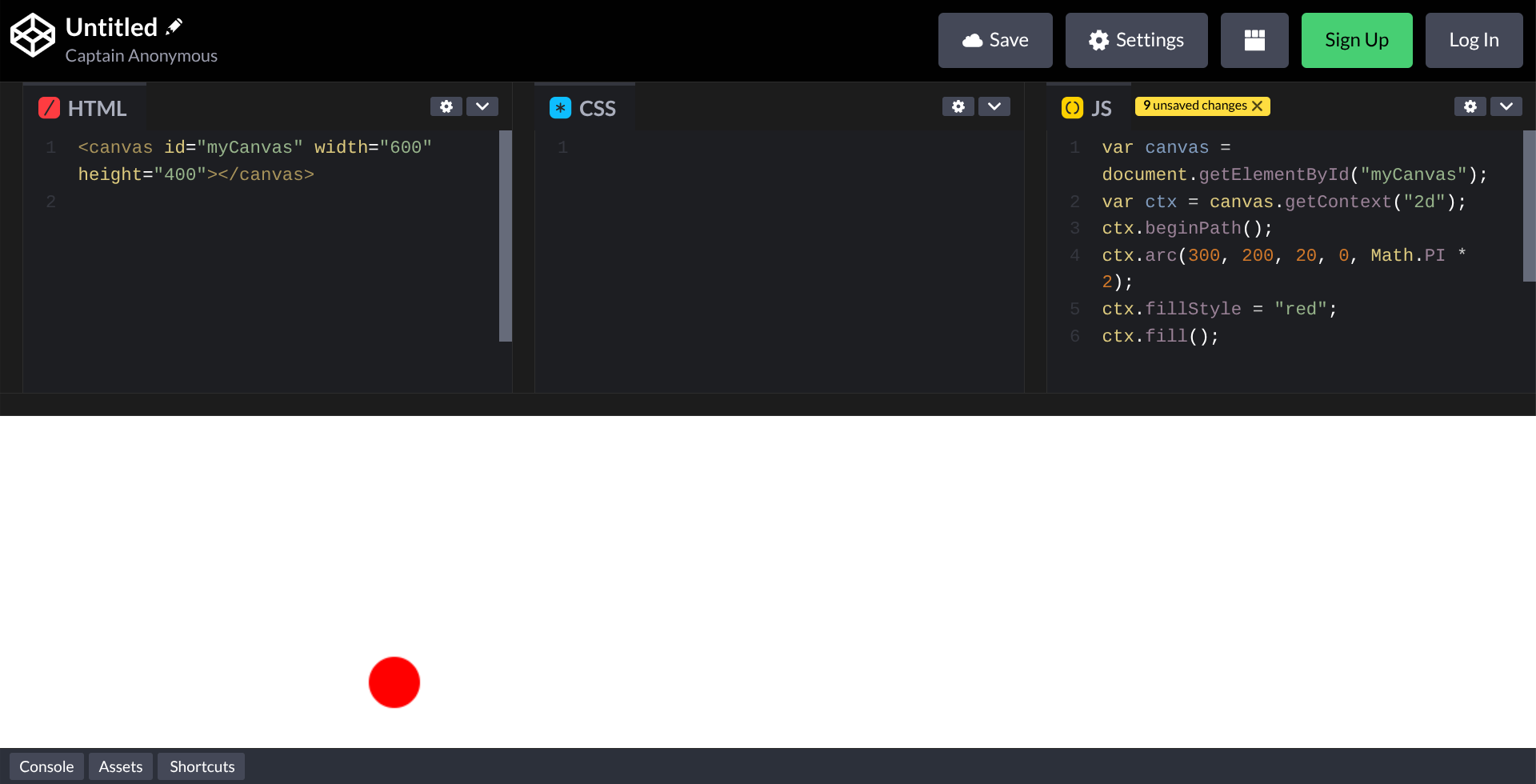Click the JS panel icon
The height and width of the screenshot is (784, 1536).
tap(1072, 108)
